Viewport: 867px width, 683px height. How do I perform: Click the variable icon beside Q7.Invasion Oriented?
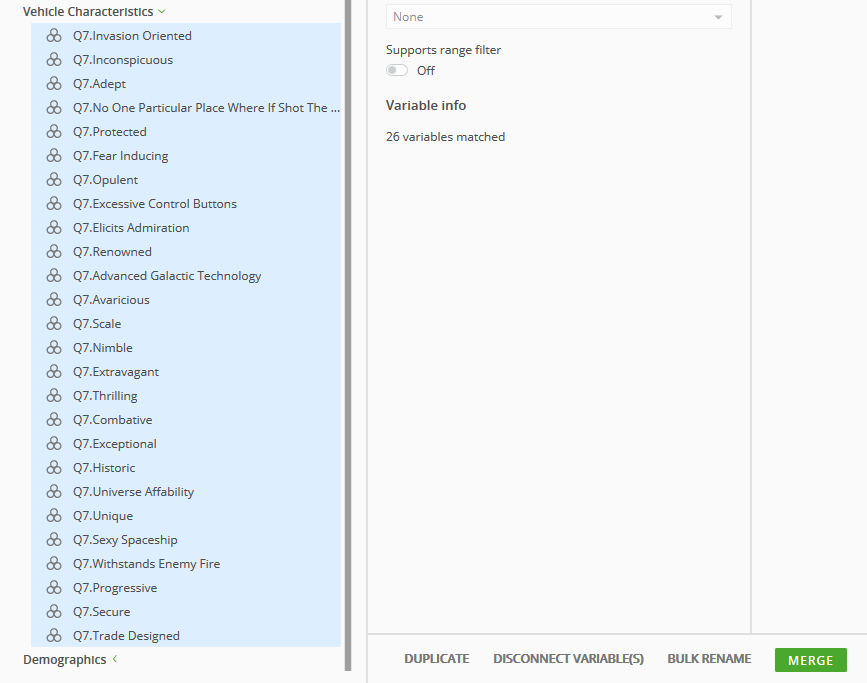(x=54, y=35)
